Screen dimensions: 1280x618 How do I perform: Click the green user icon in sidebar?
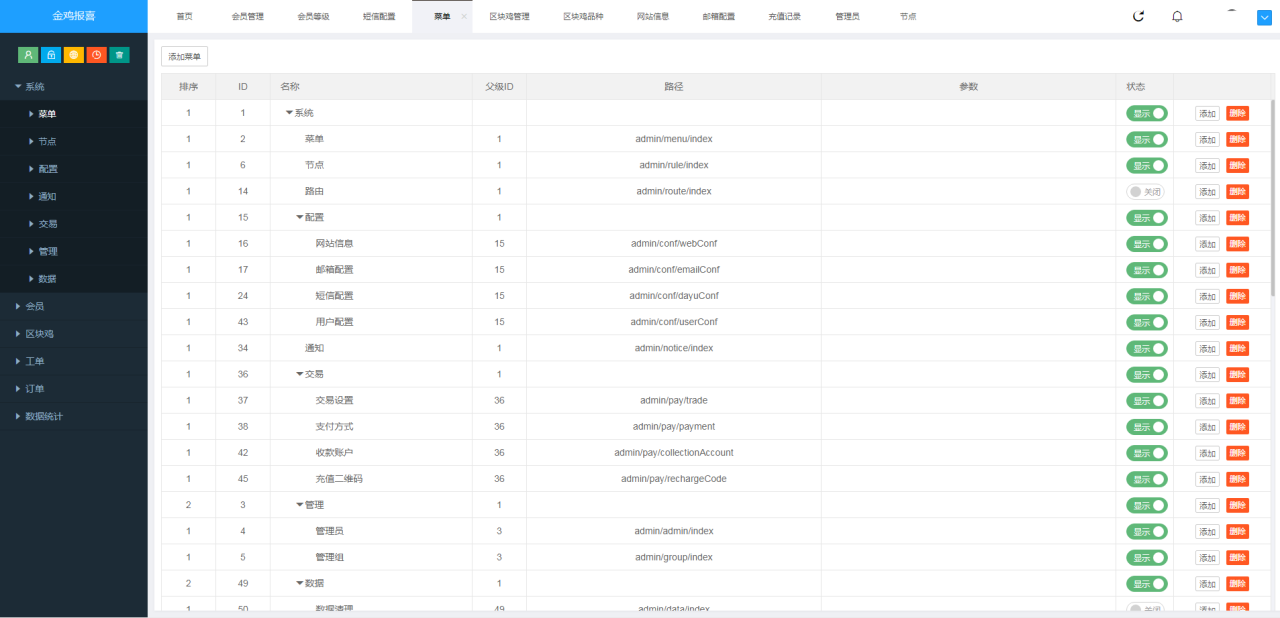click(28, 55)
